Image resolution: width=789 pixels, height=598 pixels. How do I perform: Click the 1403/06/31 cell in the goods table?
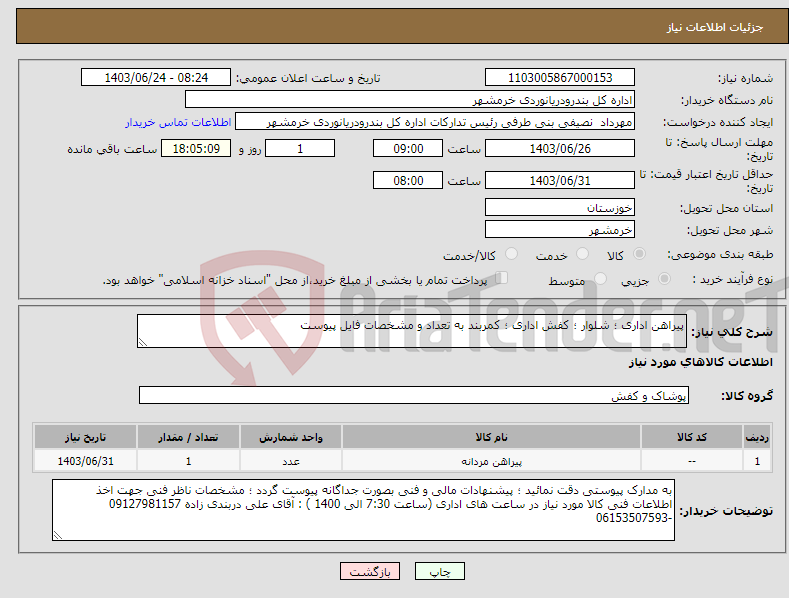[86, 461]
